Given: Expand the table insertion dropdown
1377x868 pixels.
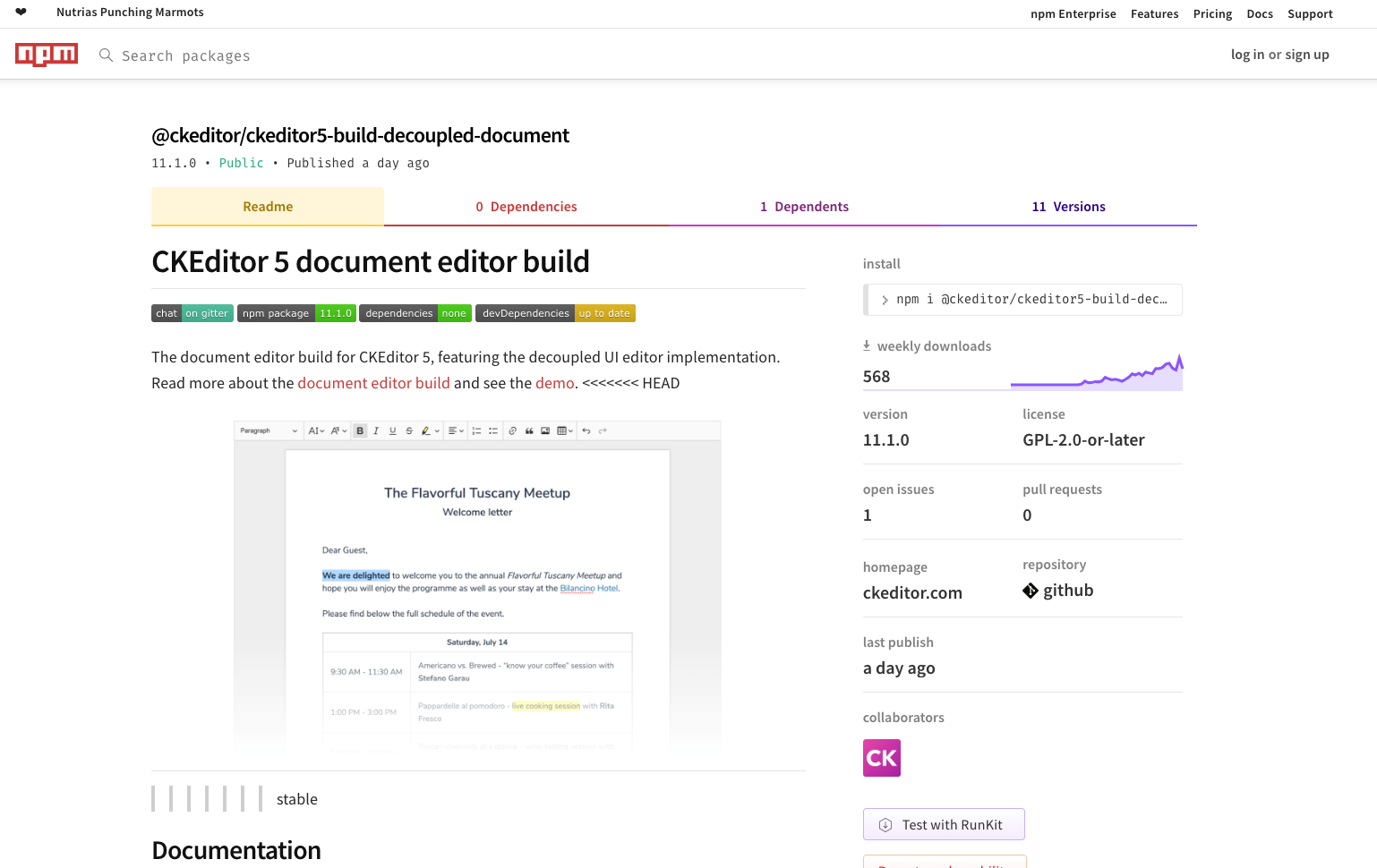Looking at the screenshot, I should pos(571,430).
